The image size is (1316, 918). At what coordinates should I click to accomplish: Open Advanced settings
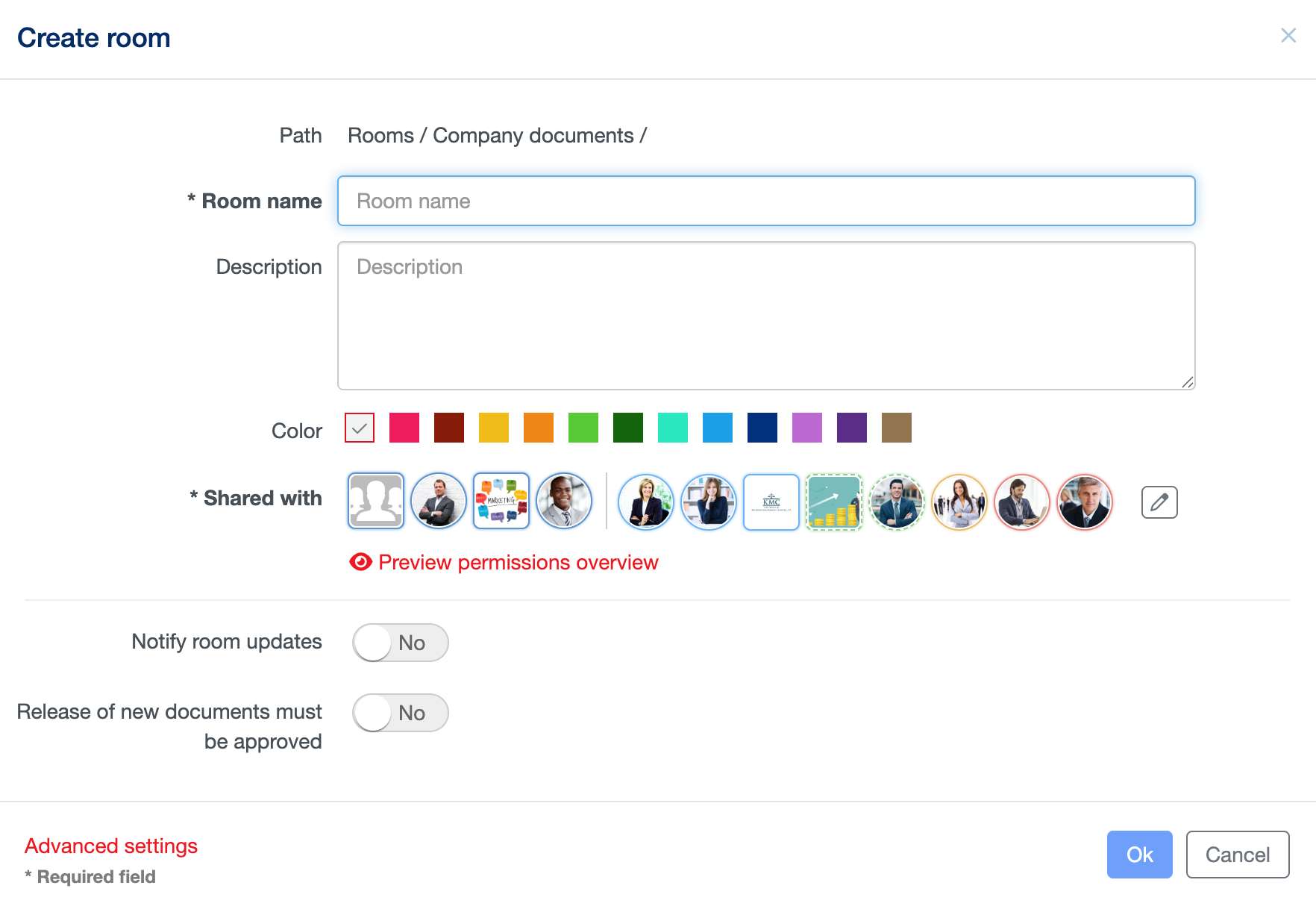[111, 846]
